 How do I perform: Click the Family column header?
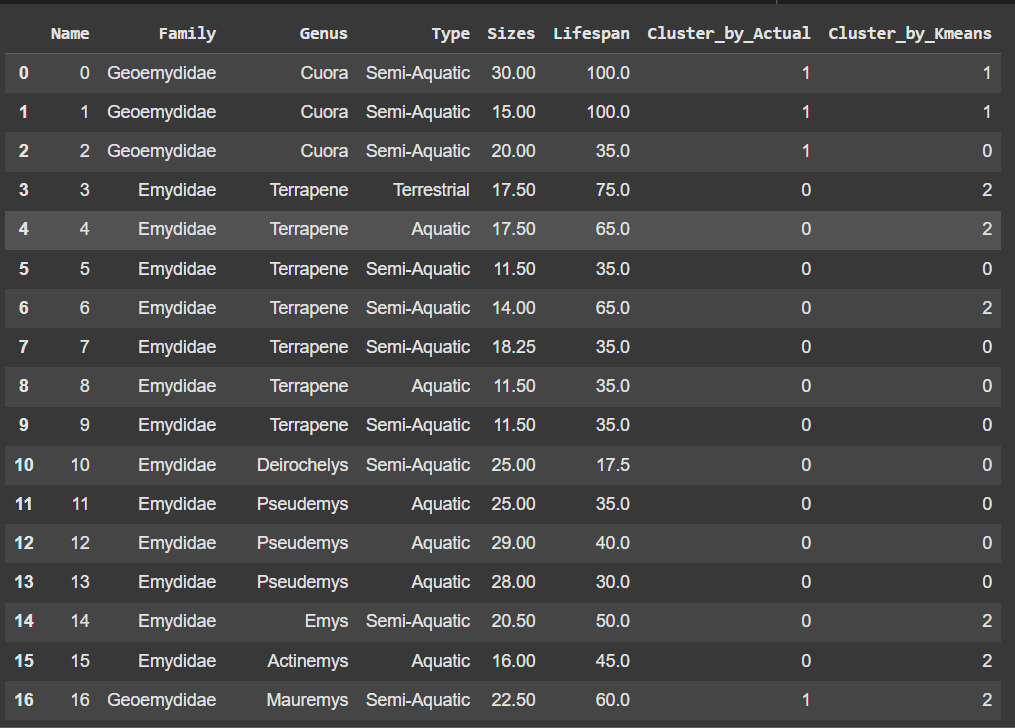coord(187,34)
